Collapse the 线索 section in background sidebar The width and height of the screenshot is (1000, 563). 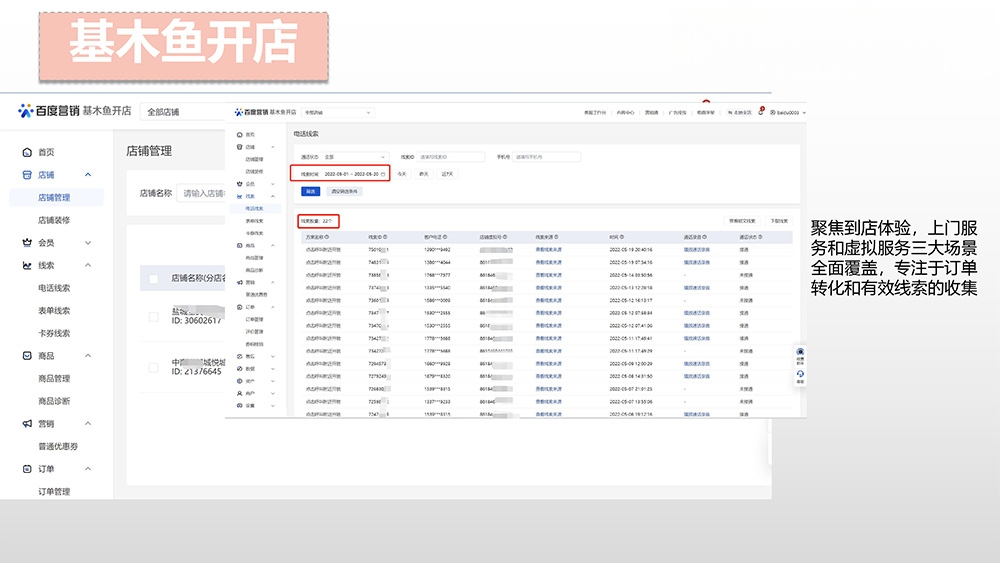point(88,265)
